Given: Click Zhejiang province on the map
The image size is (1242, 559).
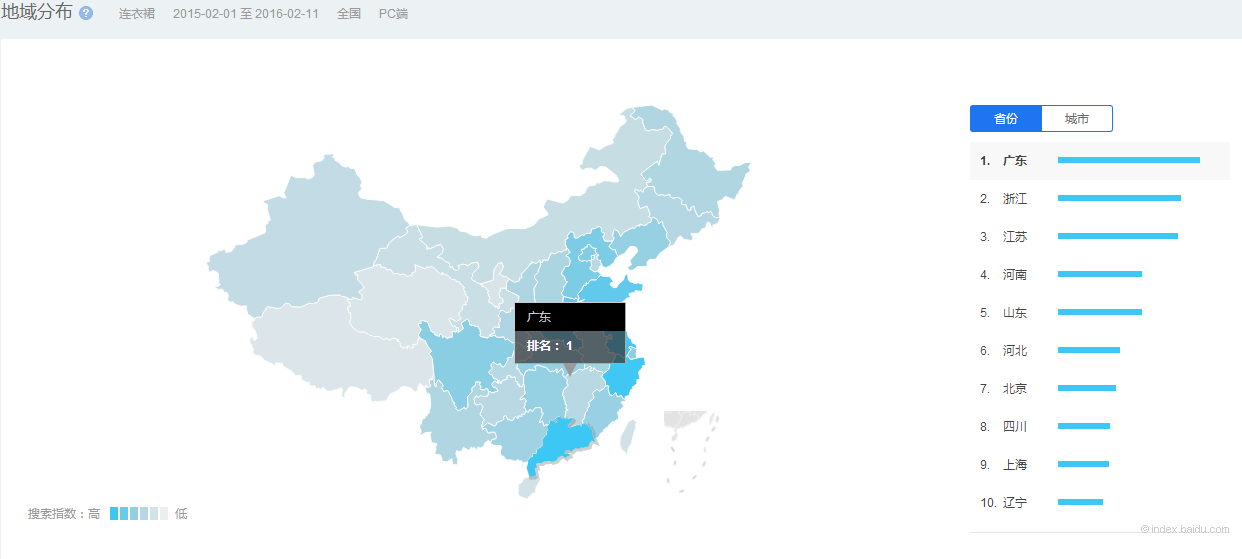Looking at the screenshot, I should [625, 380].
